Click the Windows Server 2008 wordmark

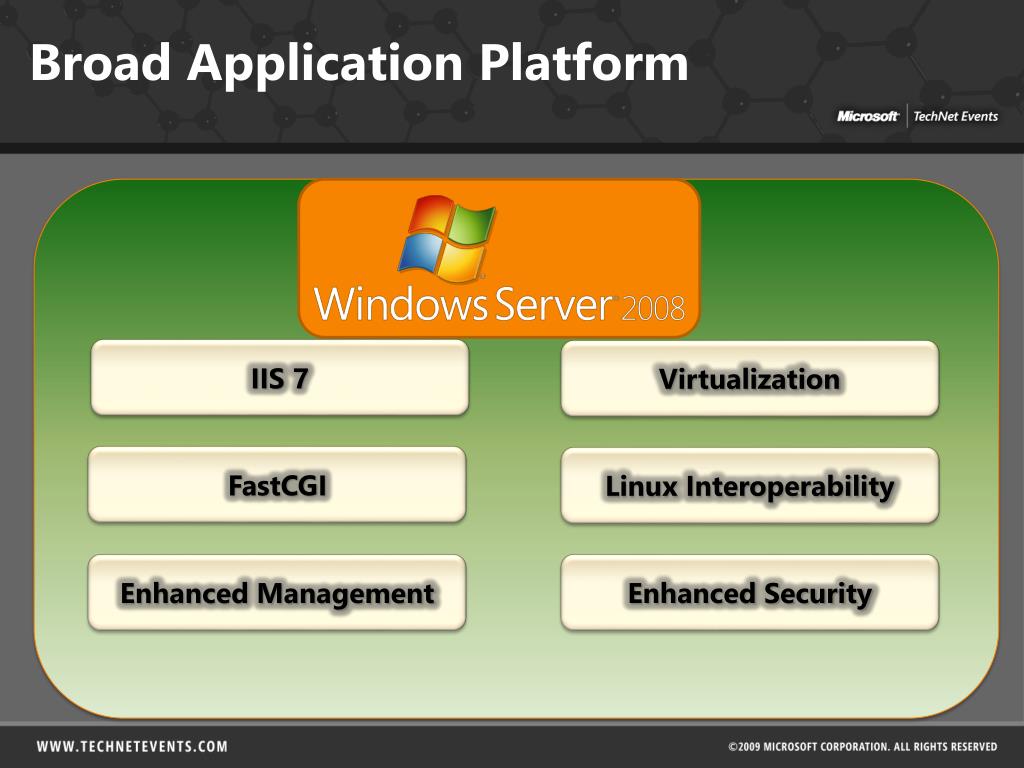[x=500, y=305]
